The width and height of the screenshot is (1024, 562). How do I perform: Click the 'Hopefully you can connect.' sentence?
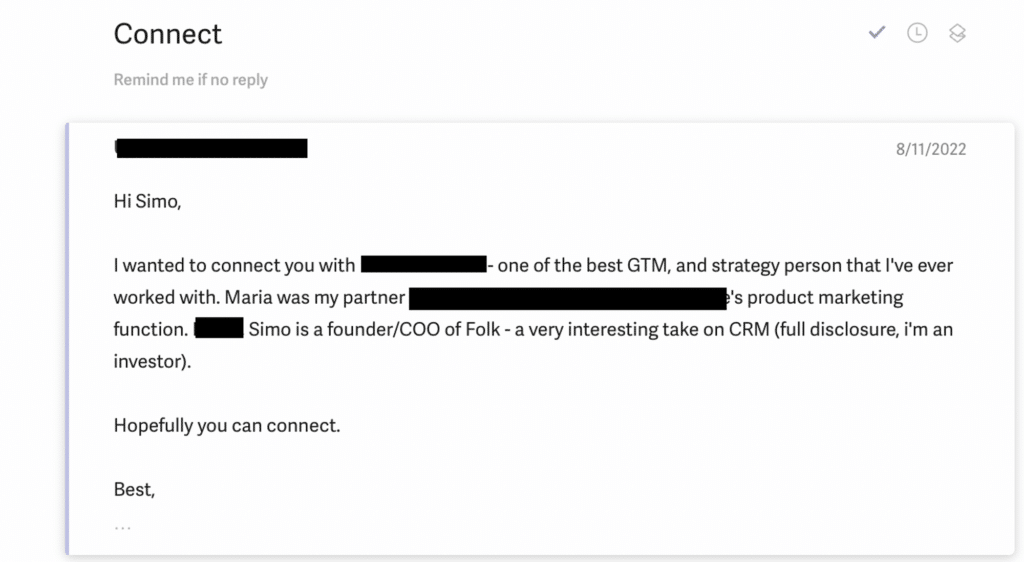coord(227,426)
